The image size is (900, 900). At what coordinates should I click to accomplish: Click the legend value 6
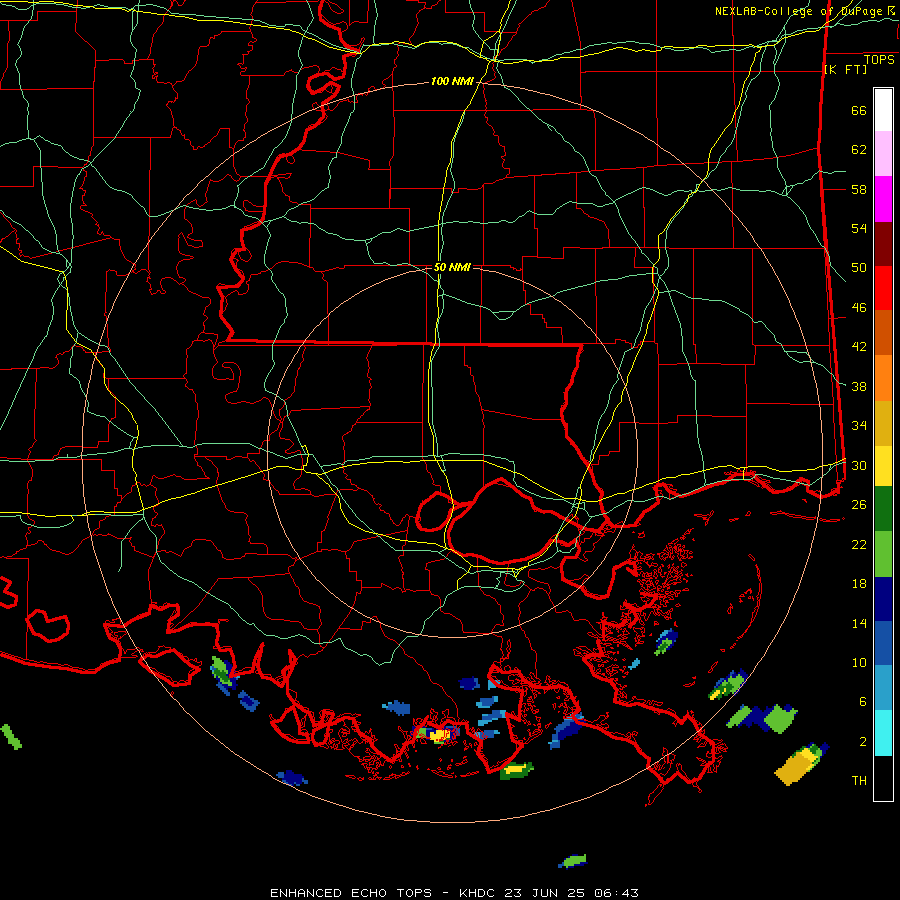coord(862,702)
